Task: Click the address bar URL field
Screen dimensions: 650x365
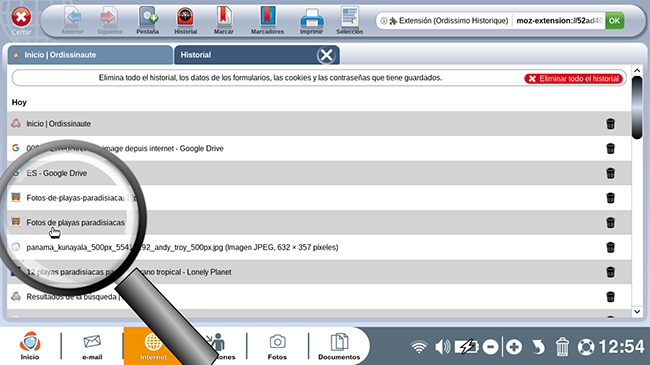Action: (x=559, y=21)
